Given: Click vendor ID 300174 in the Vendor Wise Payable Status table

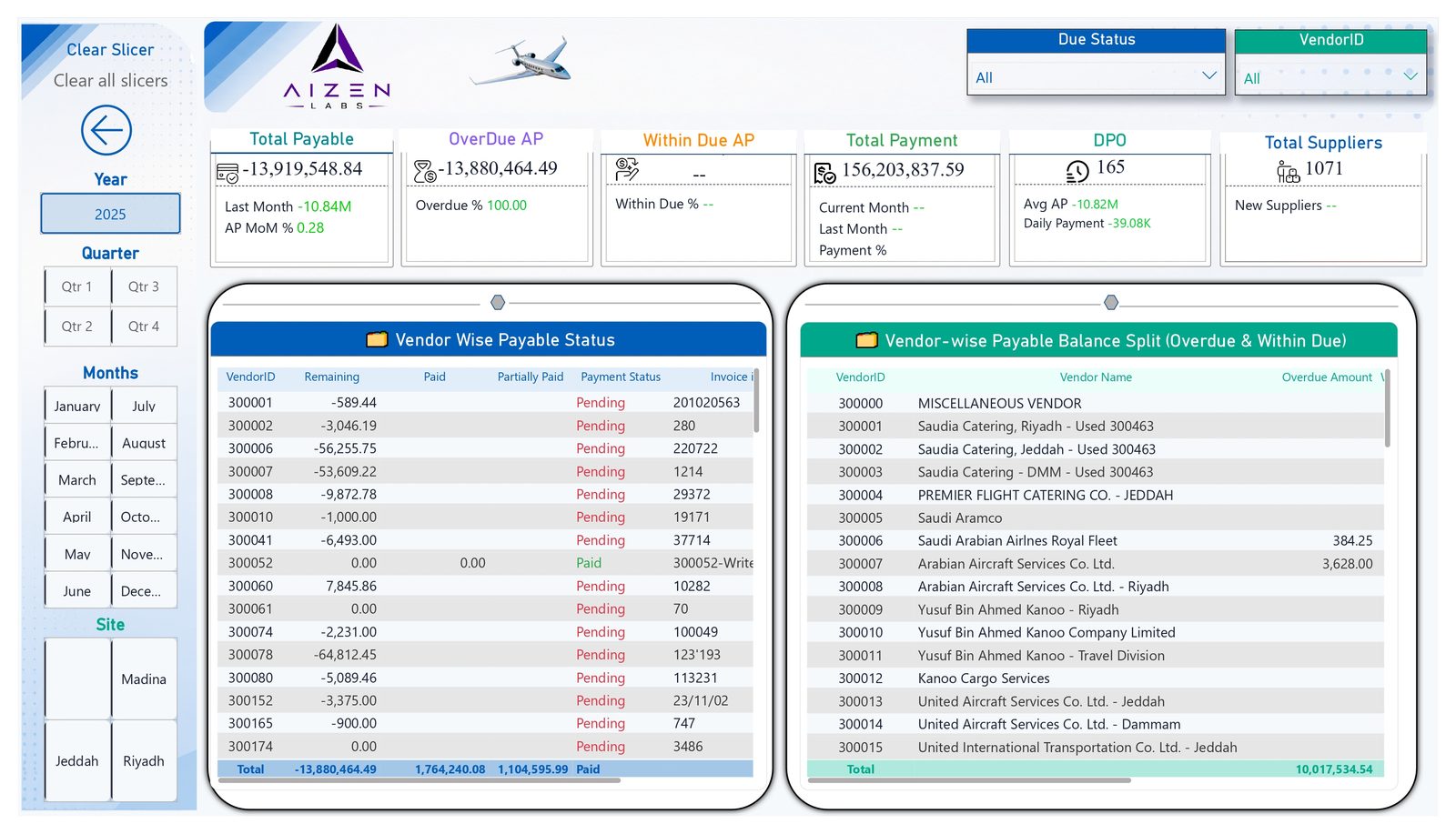Looking at the screenshot, I should (250, 746).
